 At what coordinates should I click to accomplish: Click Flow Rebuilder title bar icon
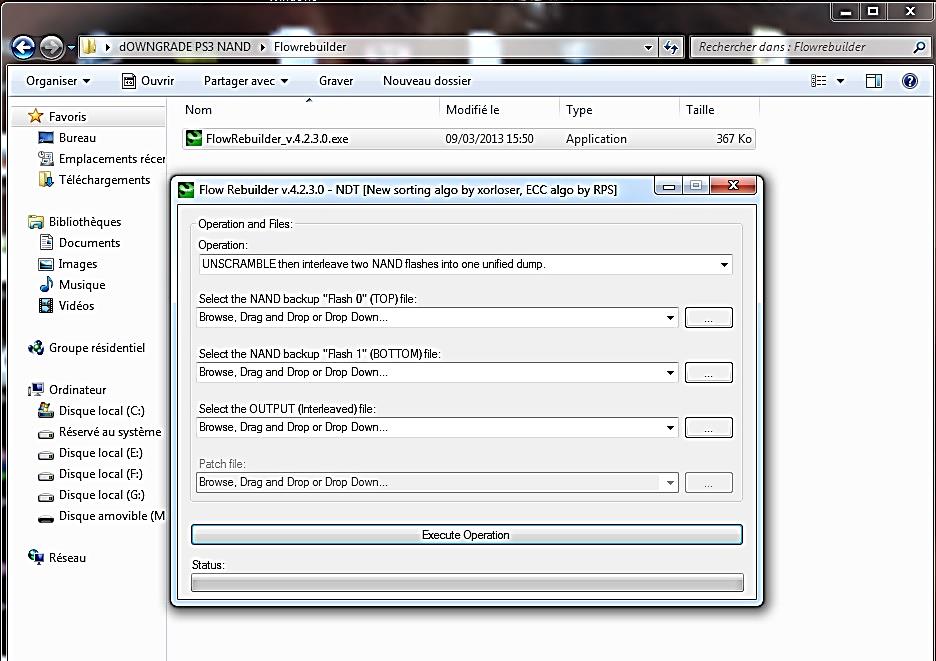186,190
